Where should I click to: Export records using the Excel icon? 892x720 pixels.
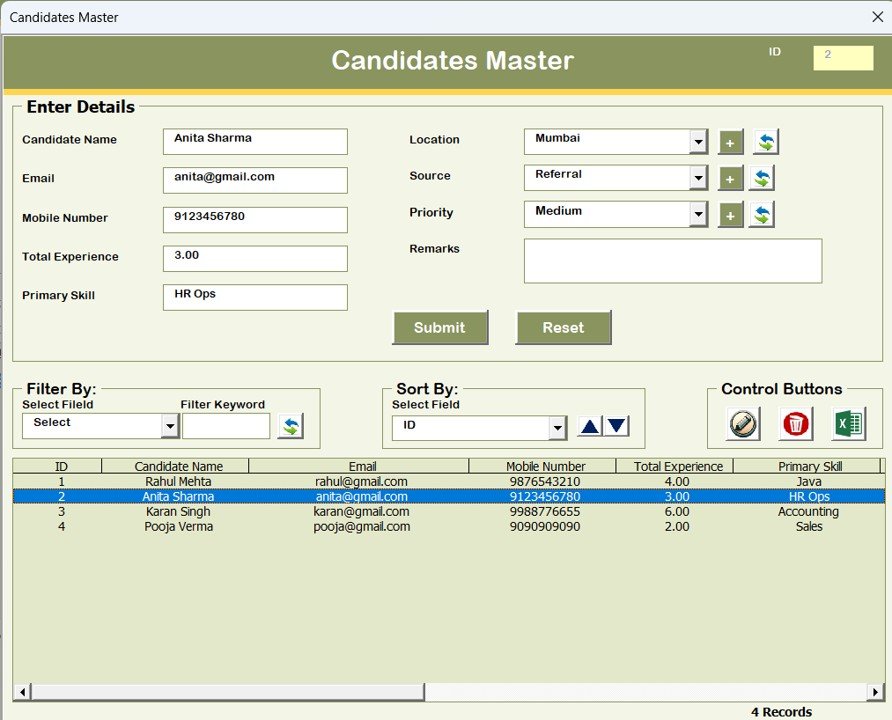(846, 424)
